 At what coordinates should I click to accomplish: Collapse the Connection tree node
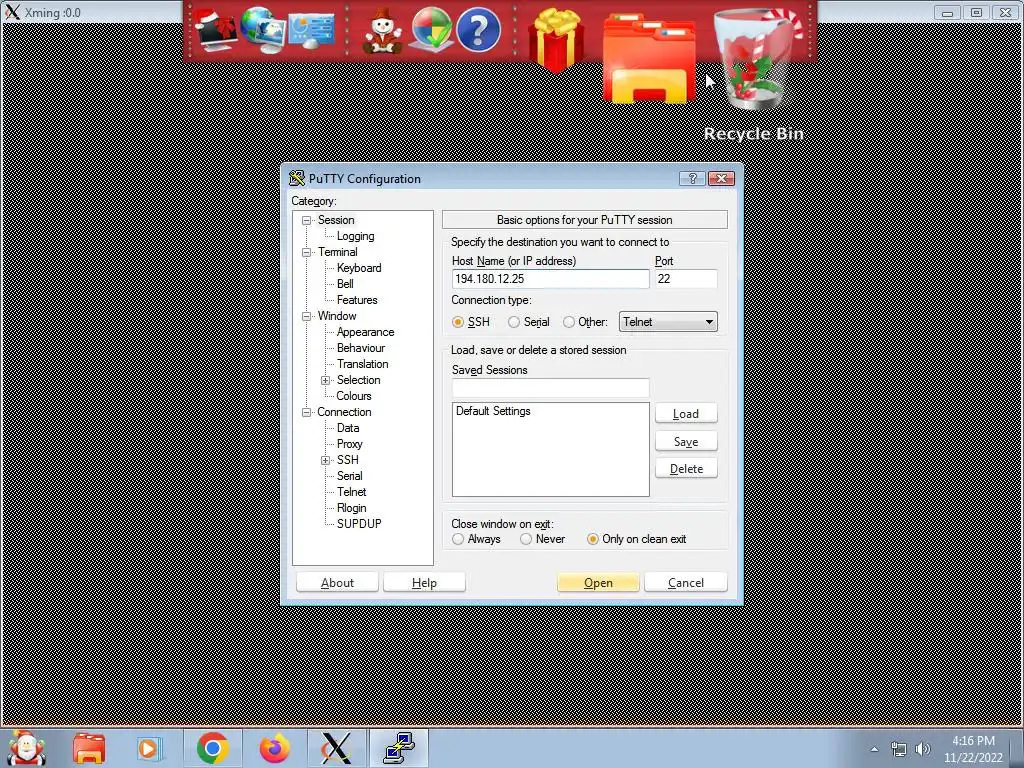coord(306,413)
